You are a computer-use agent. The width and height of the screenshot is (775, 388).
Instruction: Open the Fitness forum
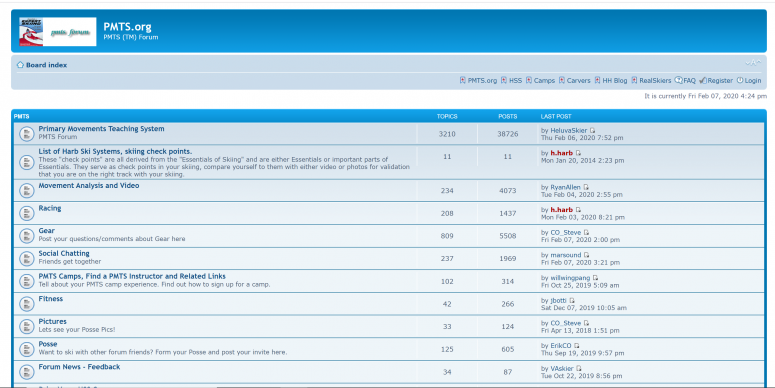coord(51,299)
